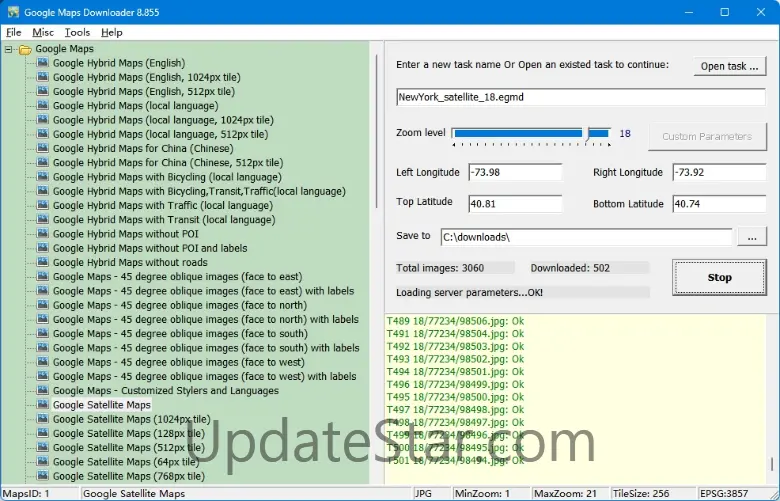Open the Help menu
Viewport: 780px width, 501px height.
111,32
